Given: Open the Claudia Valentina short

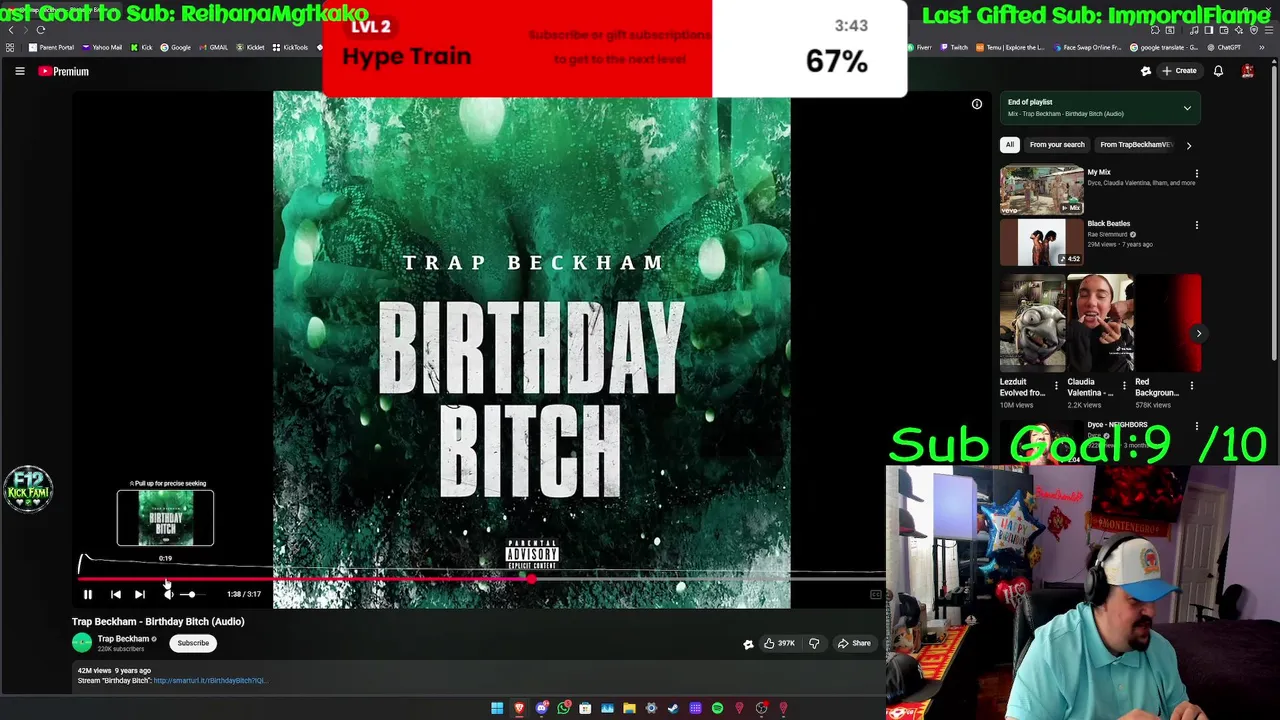Looking at the screenshot, I should 1100,322.
